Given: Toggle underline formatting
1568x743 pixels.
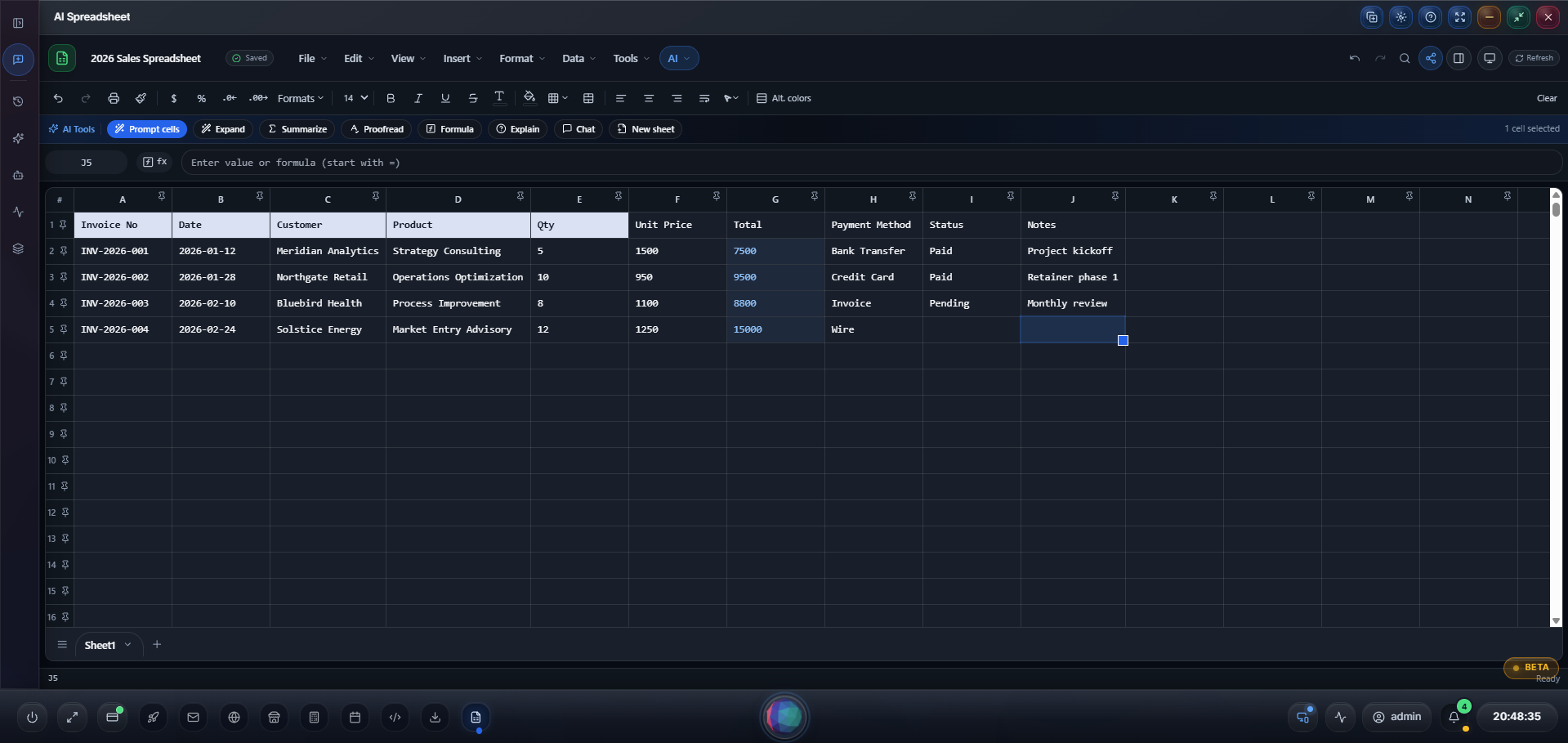Looking at the screenshot, I should [x=445, y=98].
